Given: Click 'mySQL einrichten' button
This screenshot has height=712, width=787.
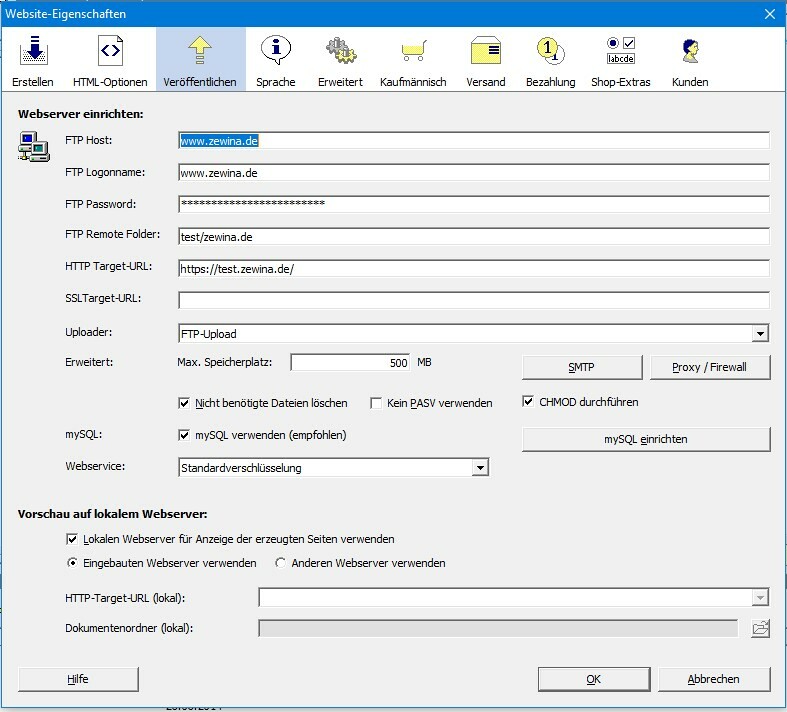Looking at the screenshot, I should [x=646, y=439].
